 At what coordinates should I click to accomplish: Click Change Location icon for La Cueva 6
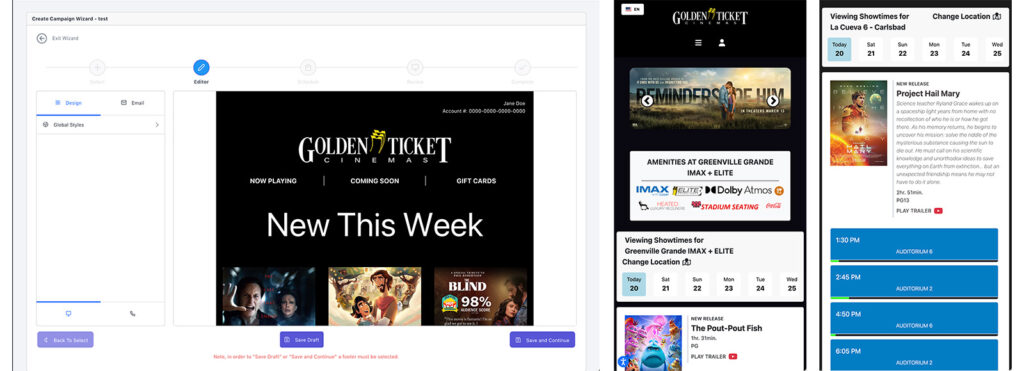point(997,16)
